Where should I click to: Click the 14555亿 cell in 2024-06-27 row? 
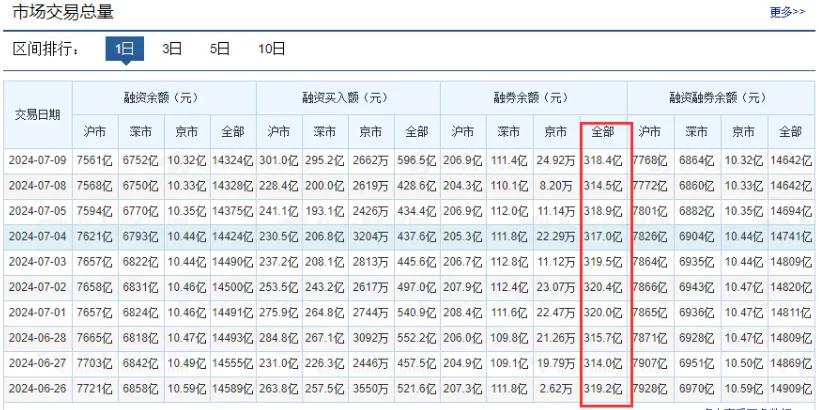[233, 364]
